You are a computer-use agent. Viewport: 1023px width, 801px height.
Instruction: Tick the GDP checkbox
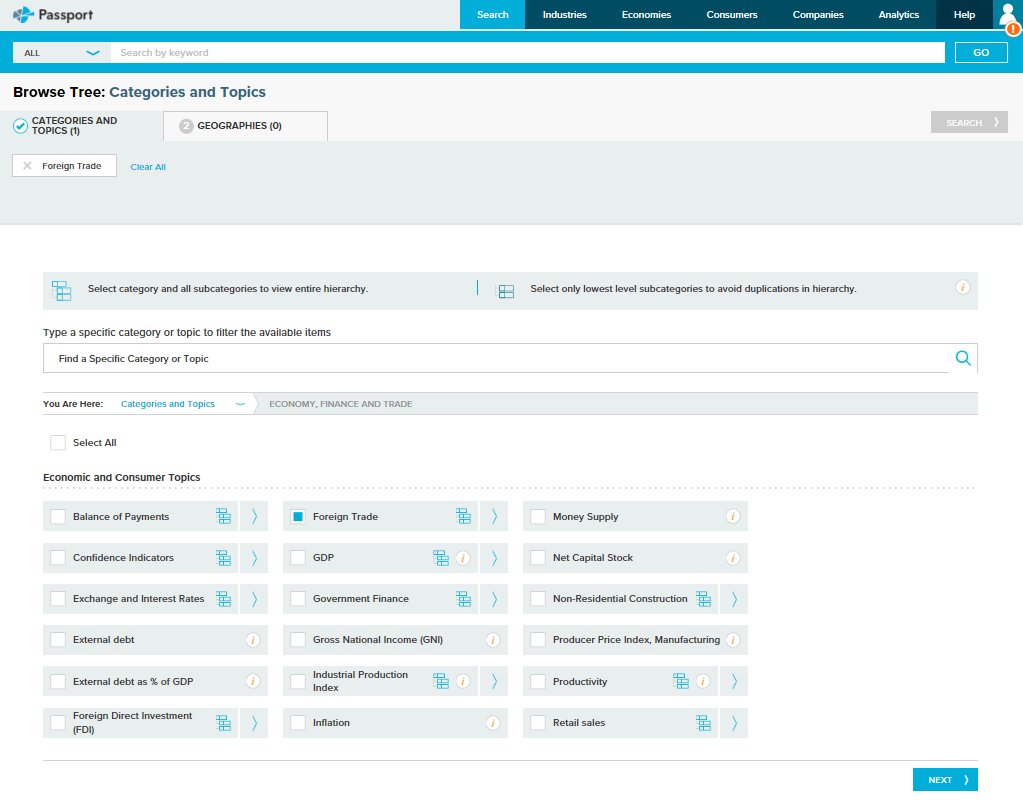pos(298,558)
